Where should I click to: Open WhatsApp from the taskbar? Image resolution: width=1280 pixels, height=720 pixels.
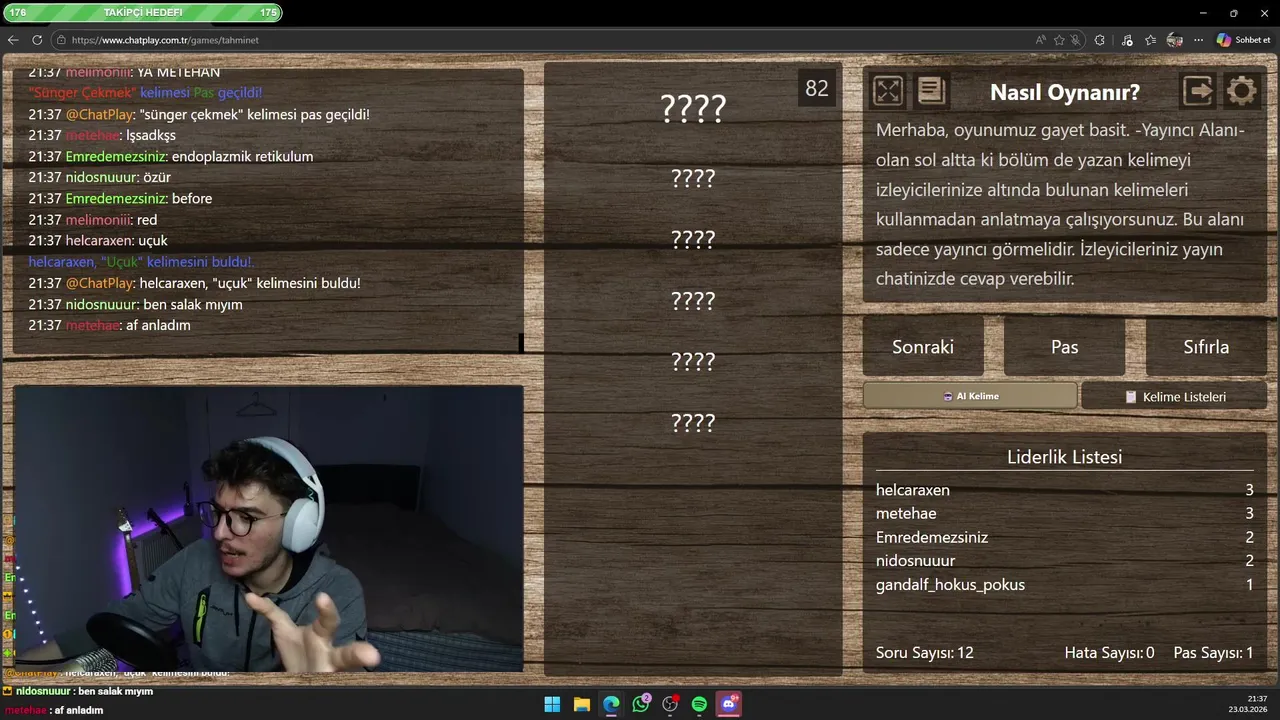coord(641,704)
